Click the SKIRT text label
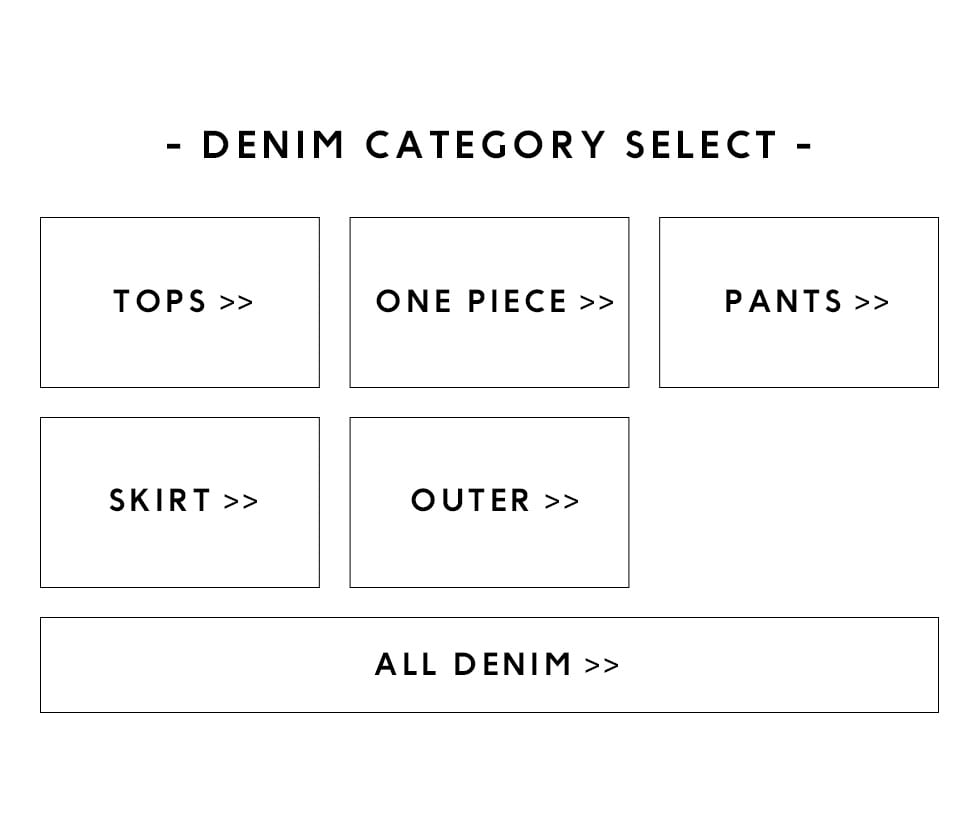Viewport: 980px width, 830px height. (x=160, y=501)
